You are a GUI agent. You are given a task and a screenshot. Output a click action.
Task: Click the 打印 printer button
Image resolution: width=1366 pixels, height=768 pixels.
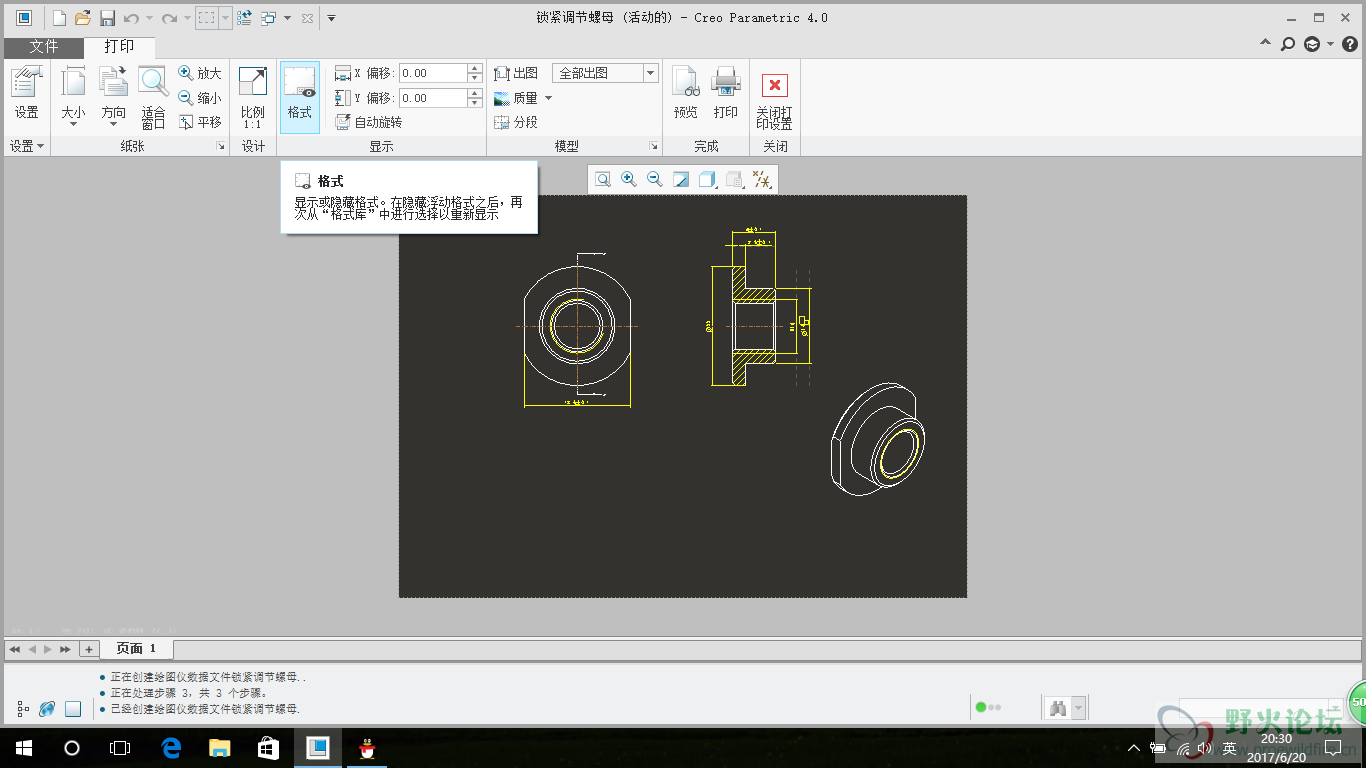[726, 93]
